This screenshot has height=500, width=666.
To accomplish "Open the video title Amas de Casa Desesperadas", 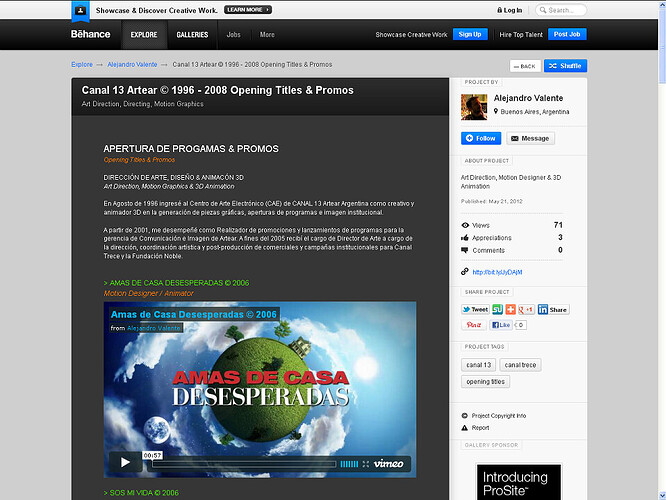I will pyautogui.click(x=194, y=314).
